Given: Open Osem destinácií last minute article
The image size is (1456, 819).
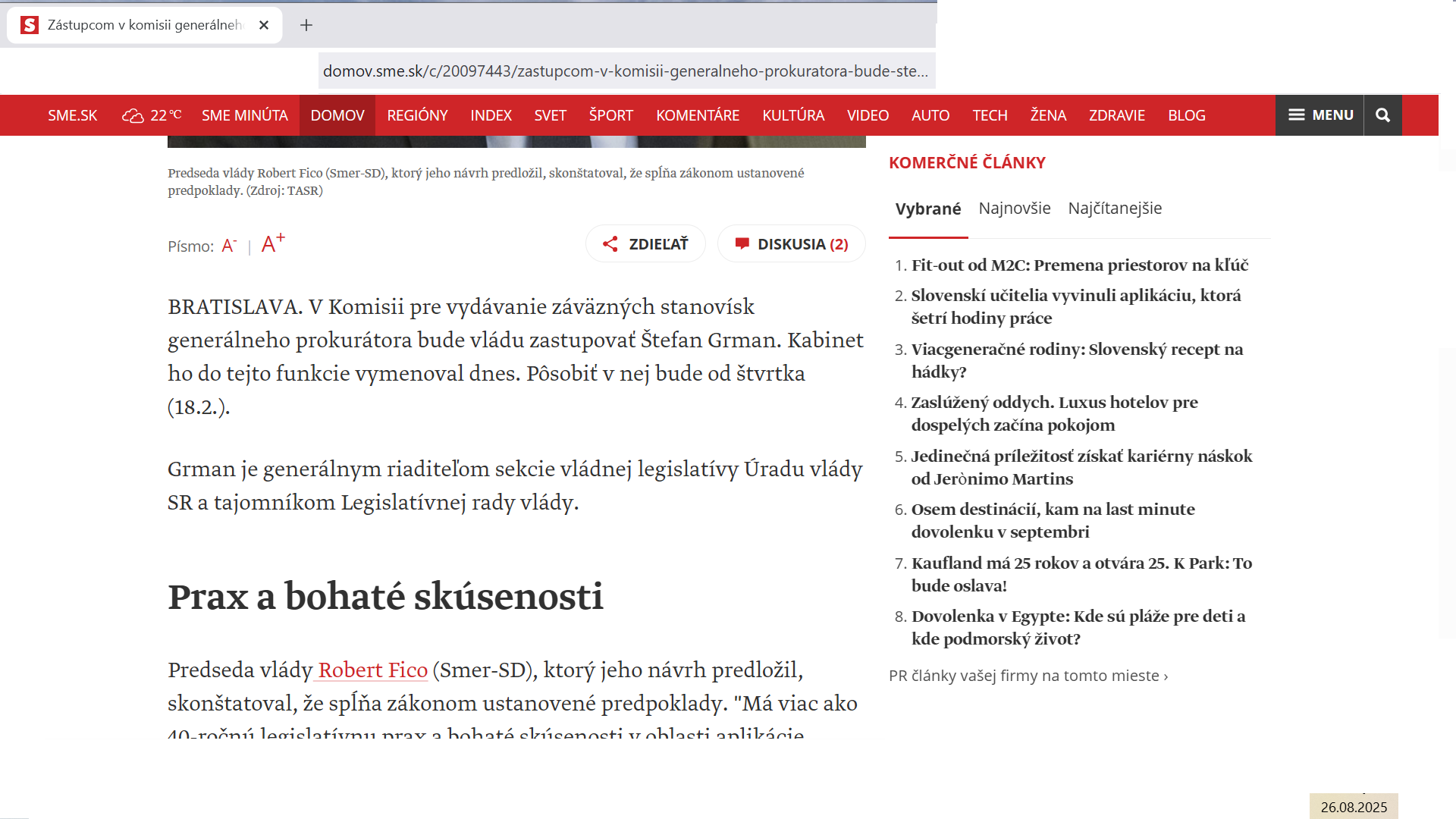Looking at the screenshot, I should (1053, 521).
